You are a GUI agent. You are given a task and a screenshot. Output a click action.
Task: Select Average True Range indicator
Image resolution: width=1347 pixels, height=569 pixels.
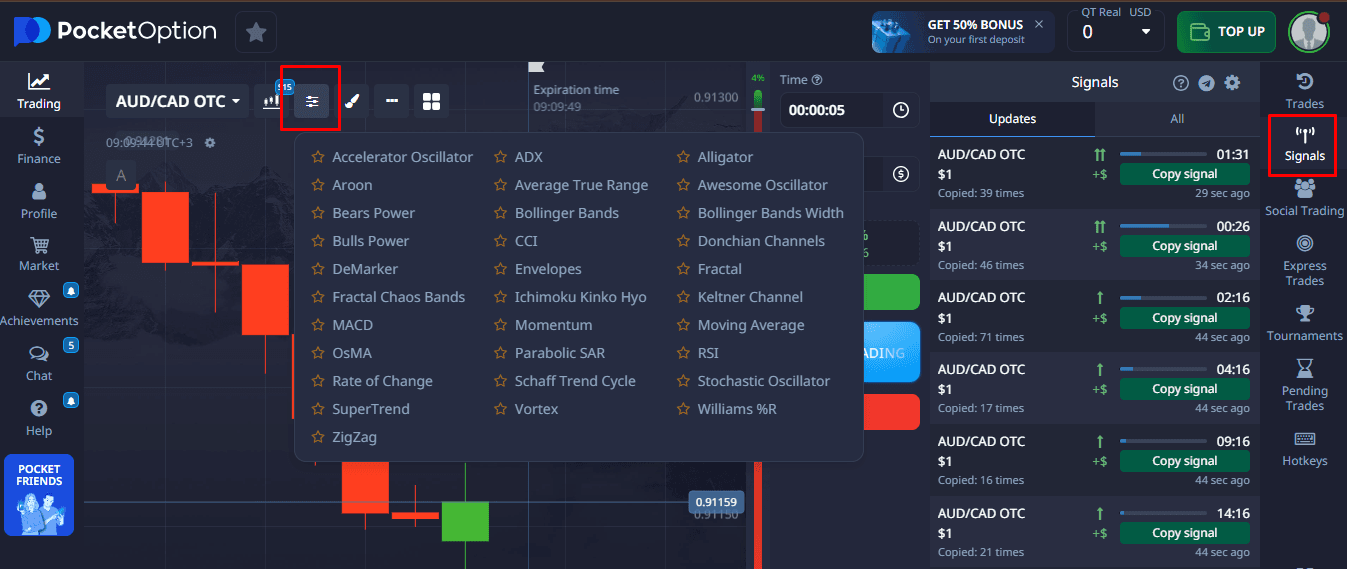tap(581, 185)
